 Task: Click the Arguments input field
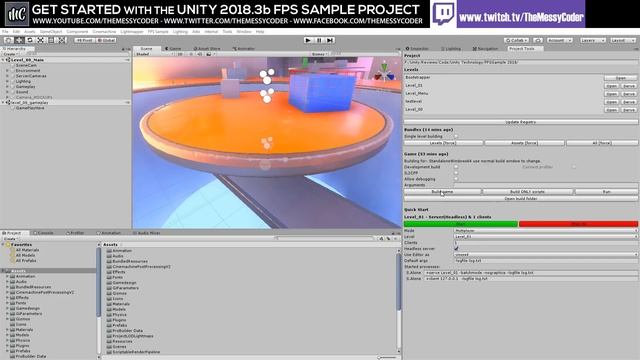[546, 185]
